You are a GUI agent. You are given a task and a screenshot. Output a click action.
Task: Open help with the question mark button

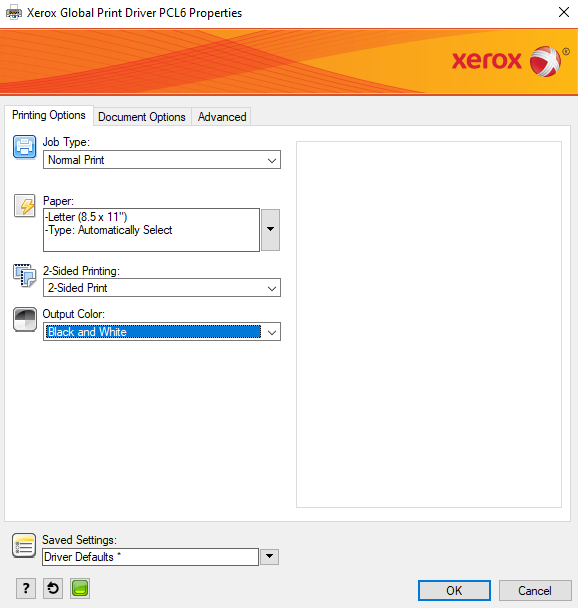(26, 589)
